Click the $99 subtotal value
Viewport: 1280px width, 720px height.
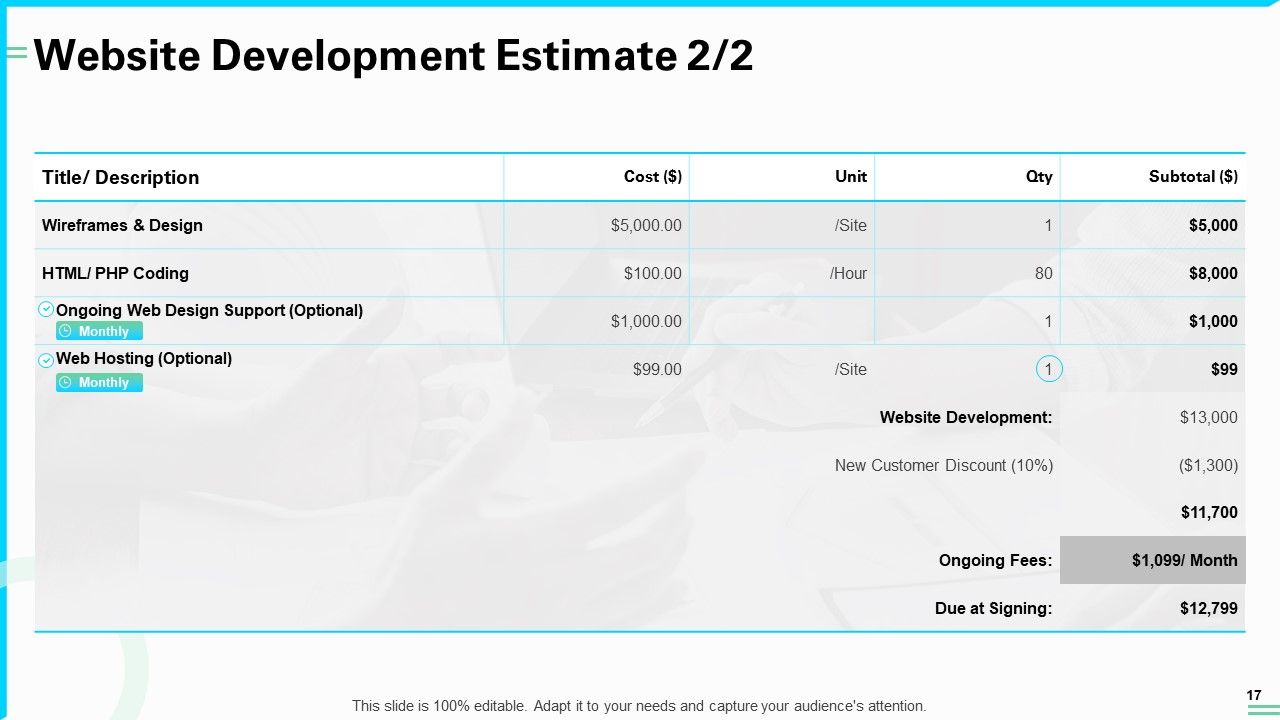[1224, 369]
